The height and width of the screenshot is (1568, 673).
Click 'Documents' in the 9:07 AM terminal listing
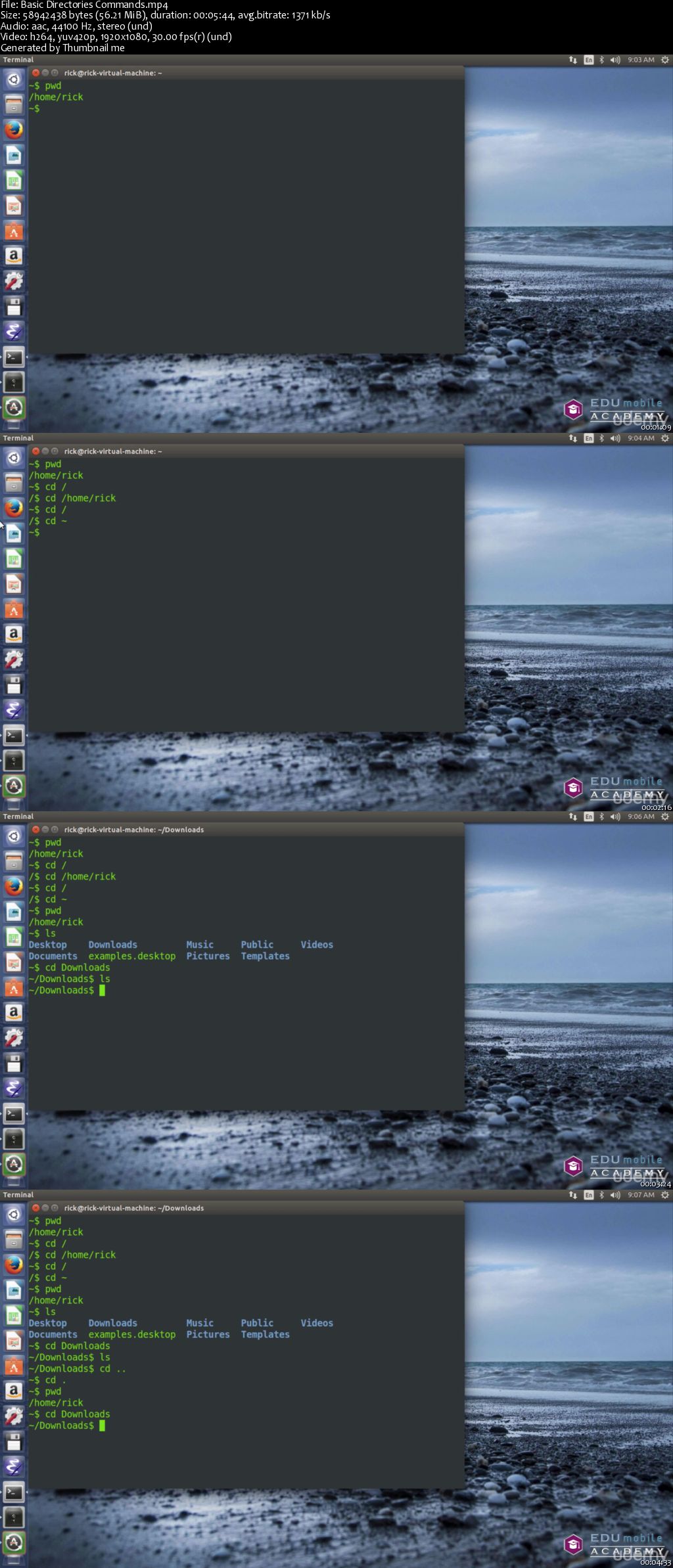[x=53, y=1335]
